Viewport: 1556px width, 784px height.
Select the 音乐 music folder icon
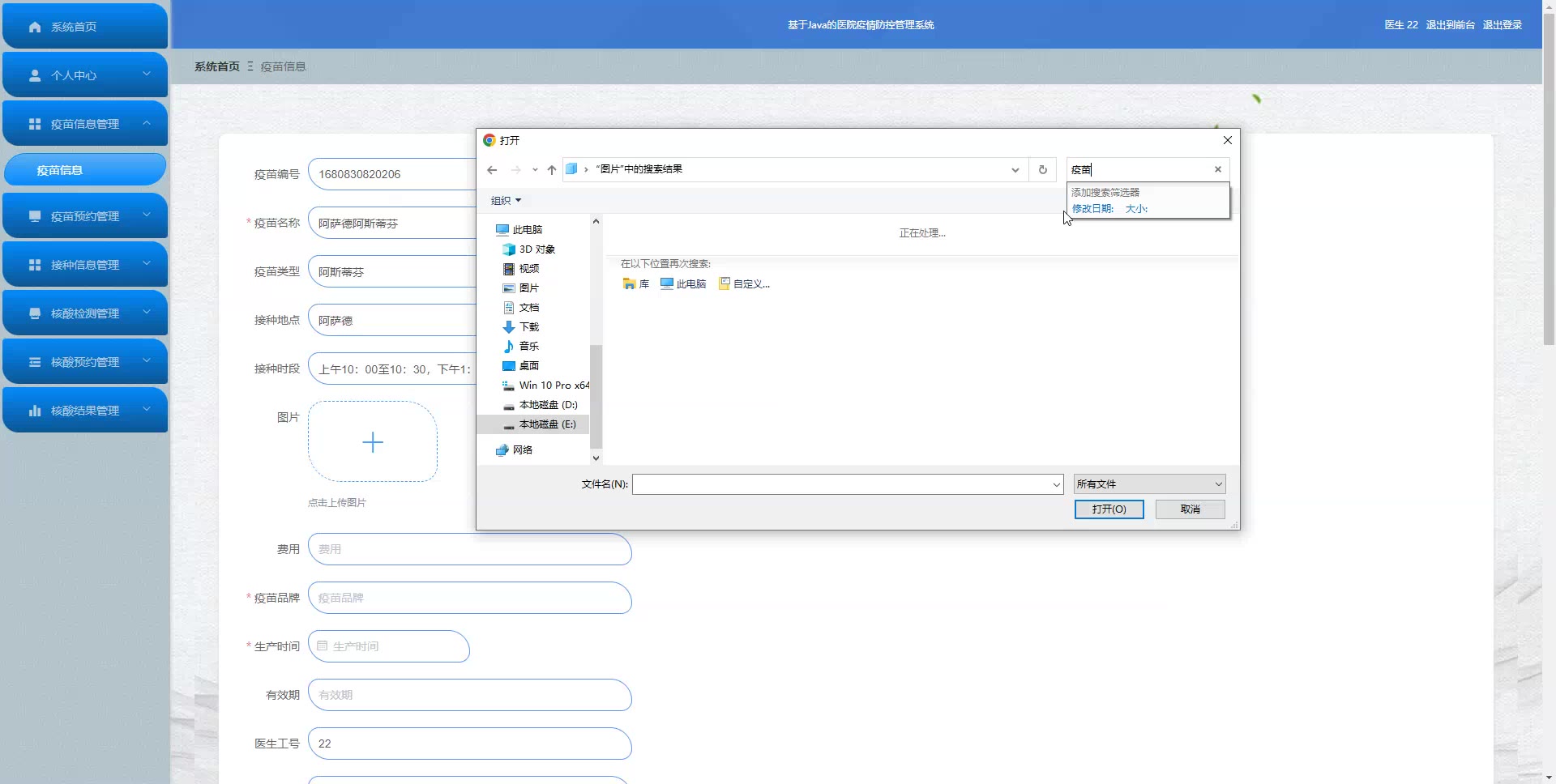click(509, 347)
